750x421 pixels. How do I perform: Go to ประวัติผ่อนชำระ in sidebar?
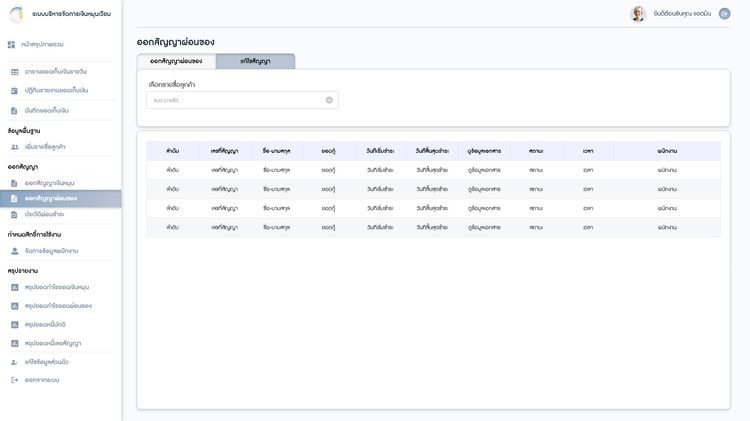(x=45, y=214)
